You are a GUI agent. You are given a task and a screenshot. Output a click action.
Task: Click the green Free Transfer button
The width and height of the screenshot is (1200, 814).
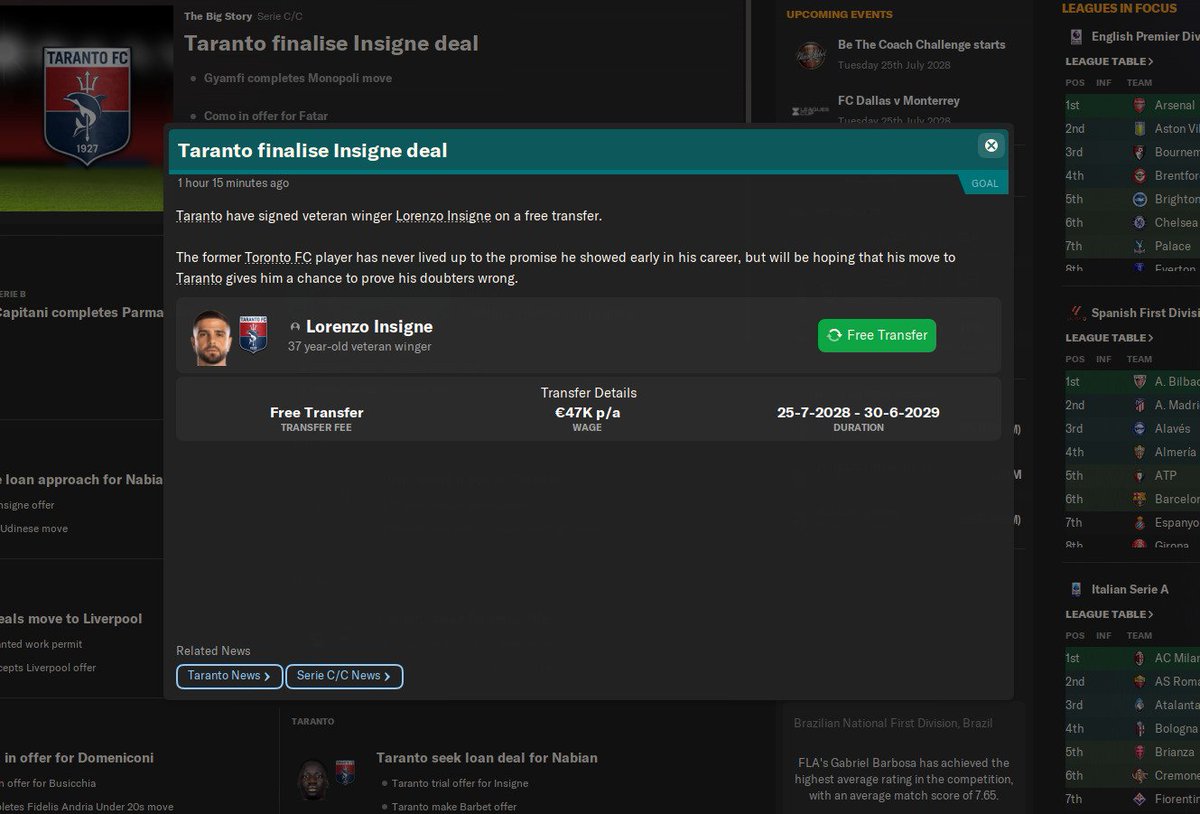click(877, 335)
